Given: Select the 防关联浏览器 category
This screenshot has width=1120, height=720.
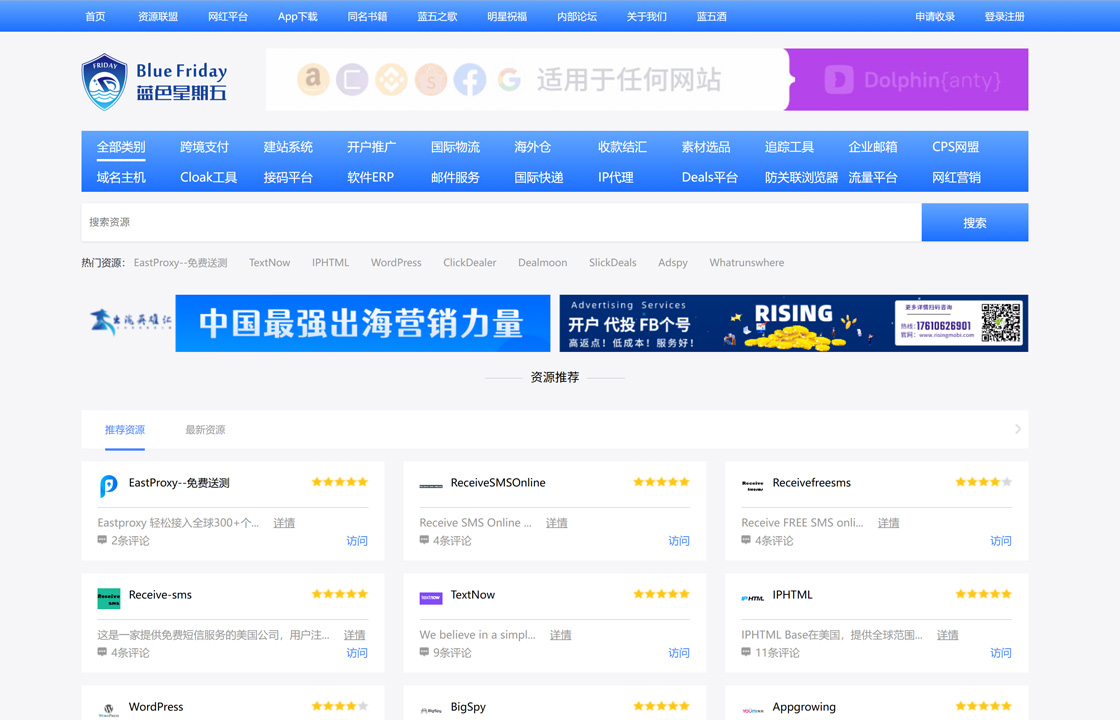Looking at the screenshot, I should [801, 177].
